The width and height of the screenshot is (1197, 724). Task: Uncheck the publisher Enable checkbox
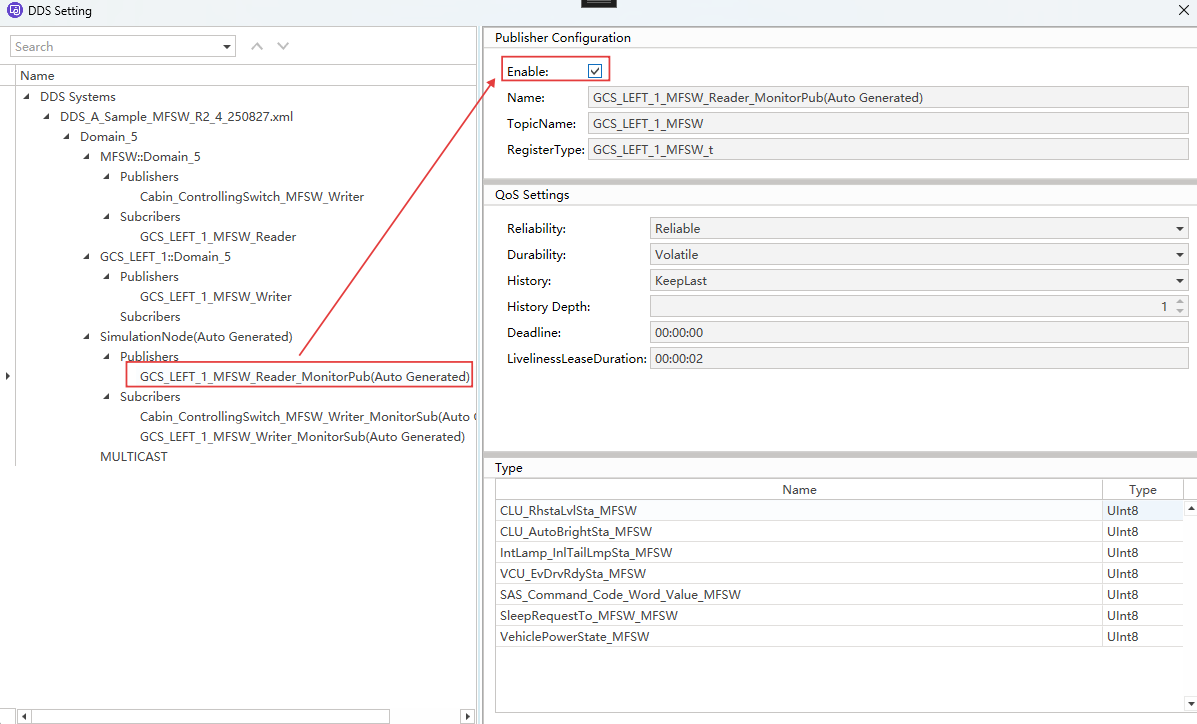coord(595,71)
